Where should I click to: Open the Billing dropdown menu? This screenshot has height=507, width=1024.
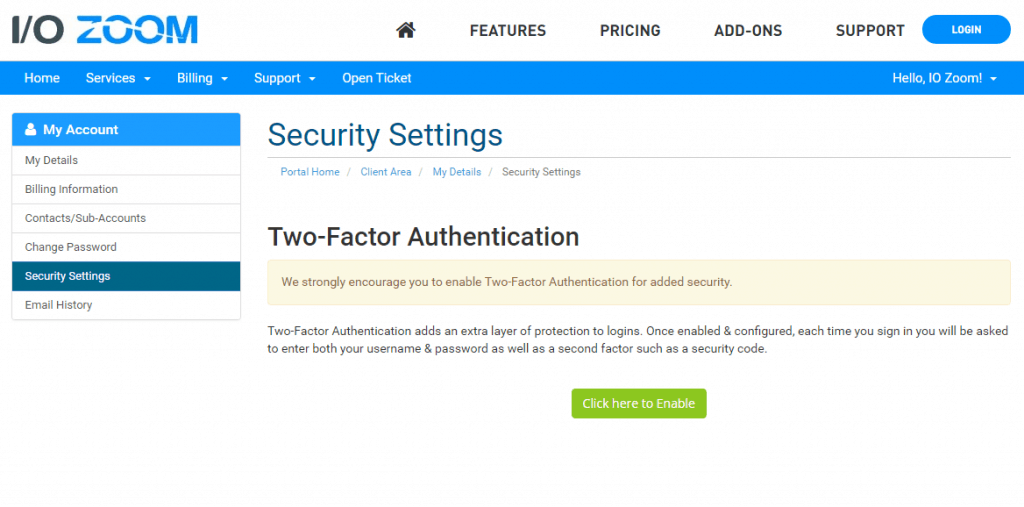click(x=202, y=78)
